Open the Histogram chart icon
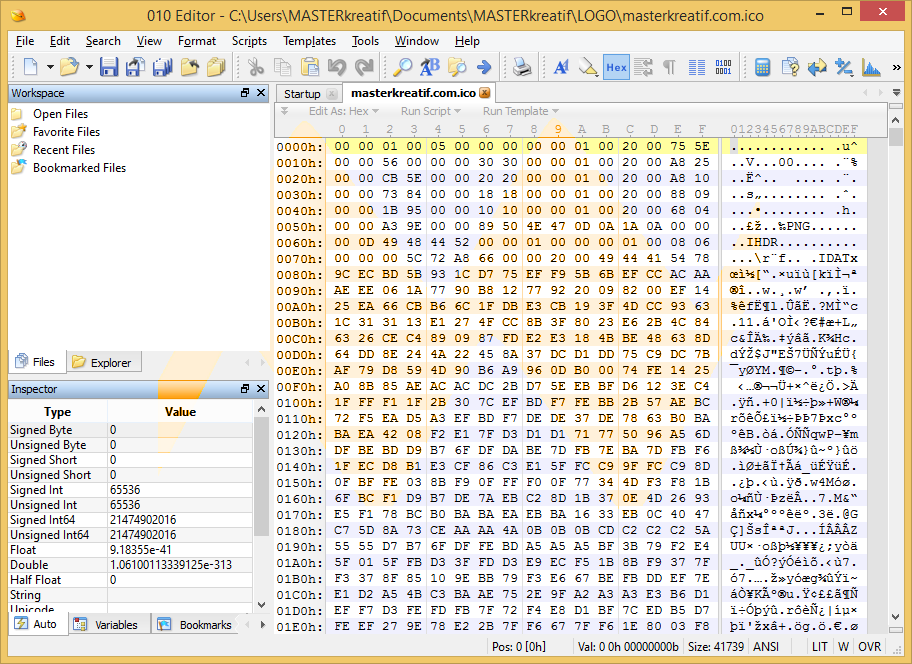This screenshot has height=664, width=912. [x=871, y=67]
